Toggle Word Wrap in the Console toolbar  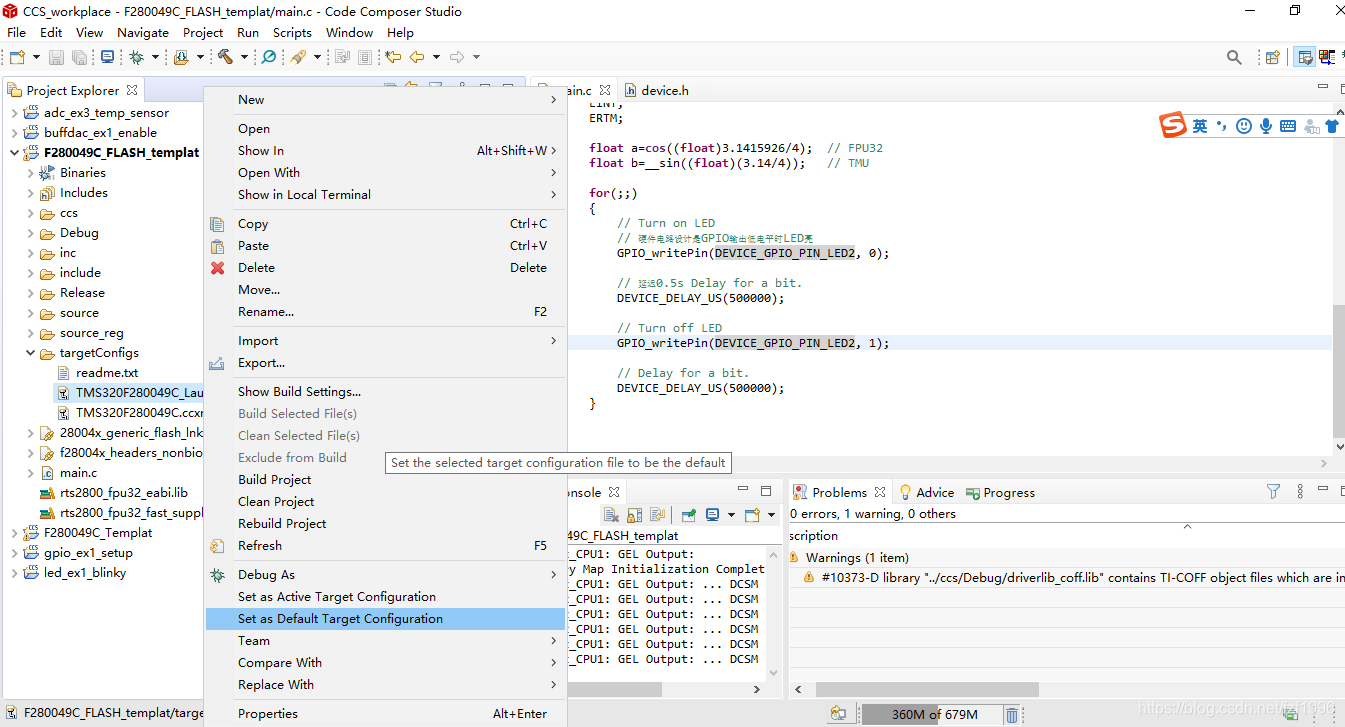[x=657, y=515]
